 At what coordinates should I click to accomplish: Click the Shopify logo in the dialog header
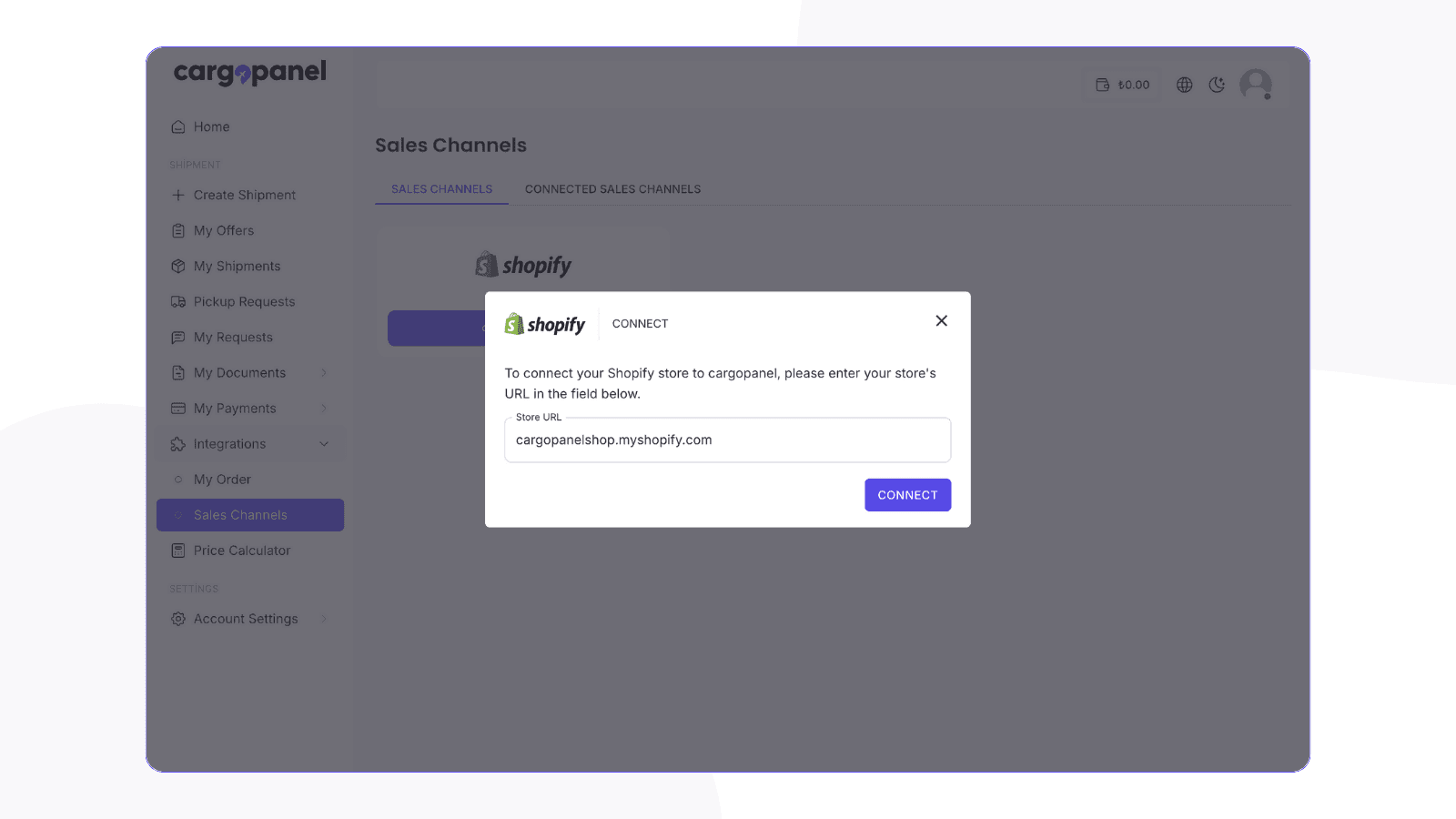pyautogui.click(x=544, y=323)
